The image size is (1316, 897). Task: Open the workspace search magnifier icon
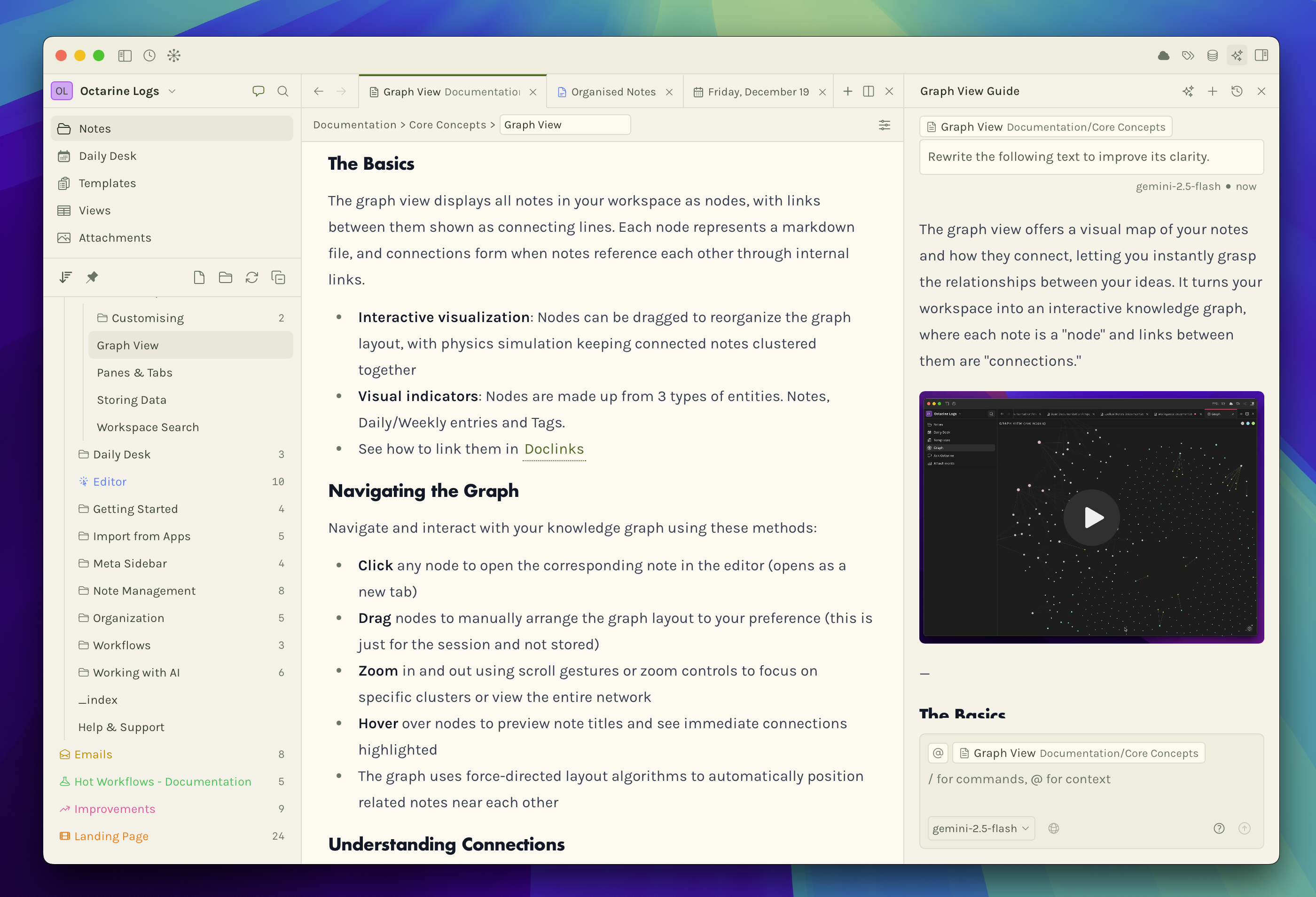[282, 91]
